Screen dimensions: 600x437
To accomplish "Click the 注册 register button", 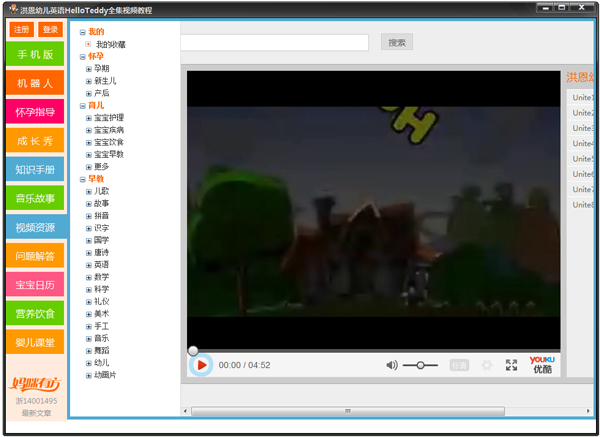I will [x=22, y=29].
